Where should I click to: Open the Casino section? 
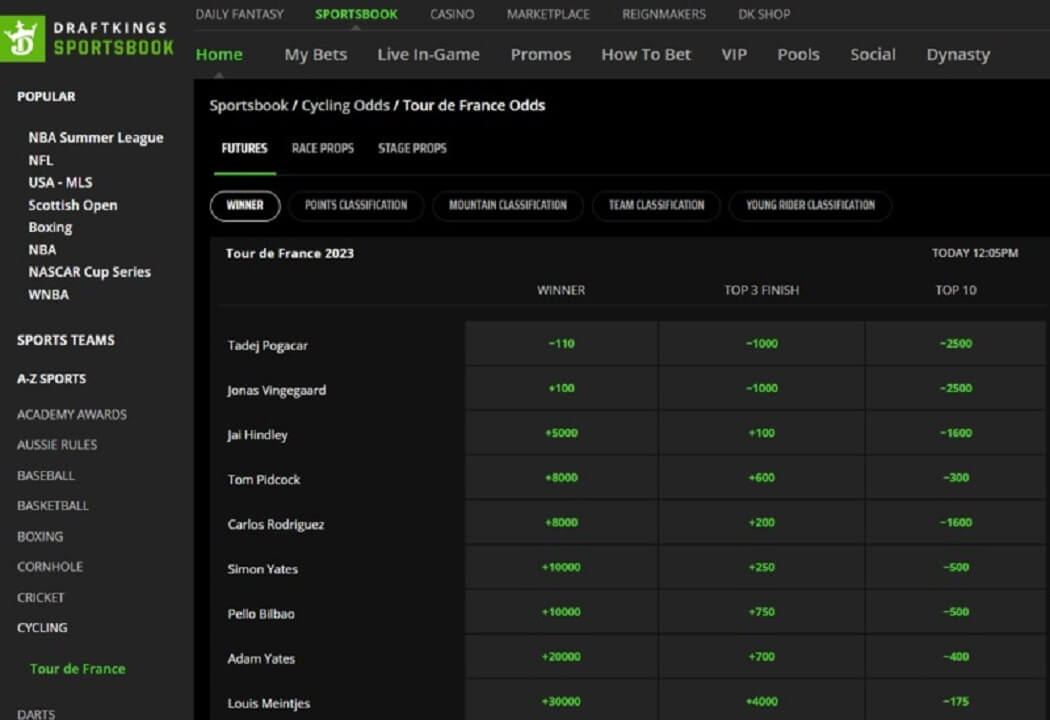pyautogui.click(x=452, y=14)
